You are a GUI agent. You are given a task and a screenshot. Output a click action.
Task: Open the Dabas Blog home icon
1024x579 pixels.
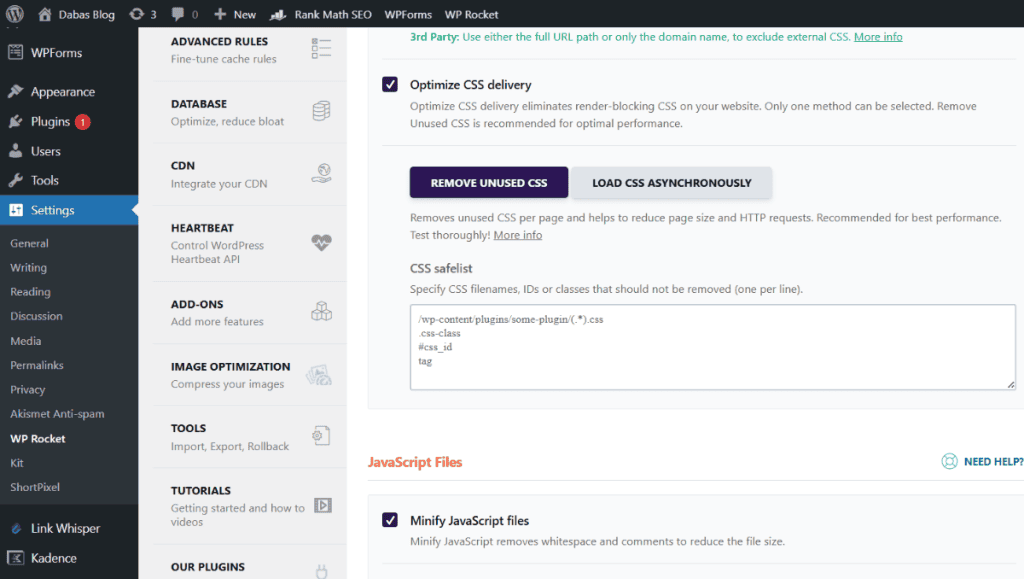[x=44, y=14]
